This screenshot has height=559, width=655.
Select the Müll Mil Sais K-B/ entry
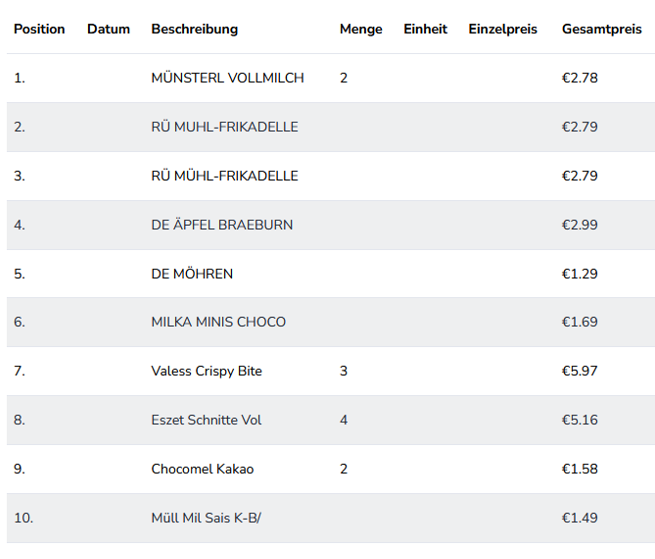(x=206, y=518)
